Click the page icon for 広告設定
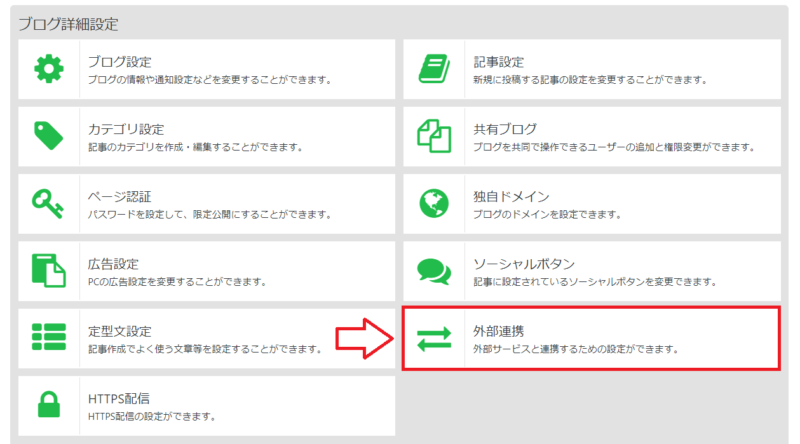The width and height of the screenshot is (800, 444). [48, 270]
